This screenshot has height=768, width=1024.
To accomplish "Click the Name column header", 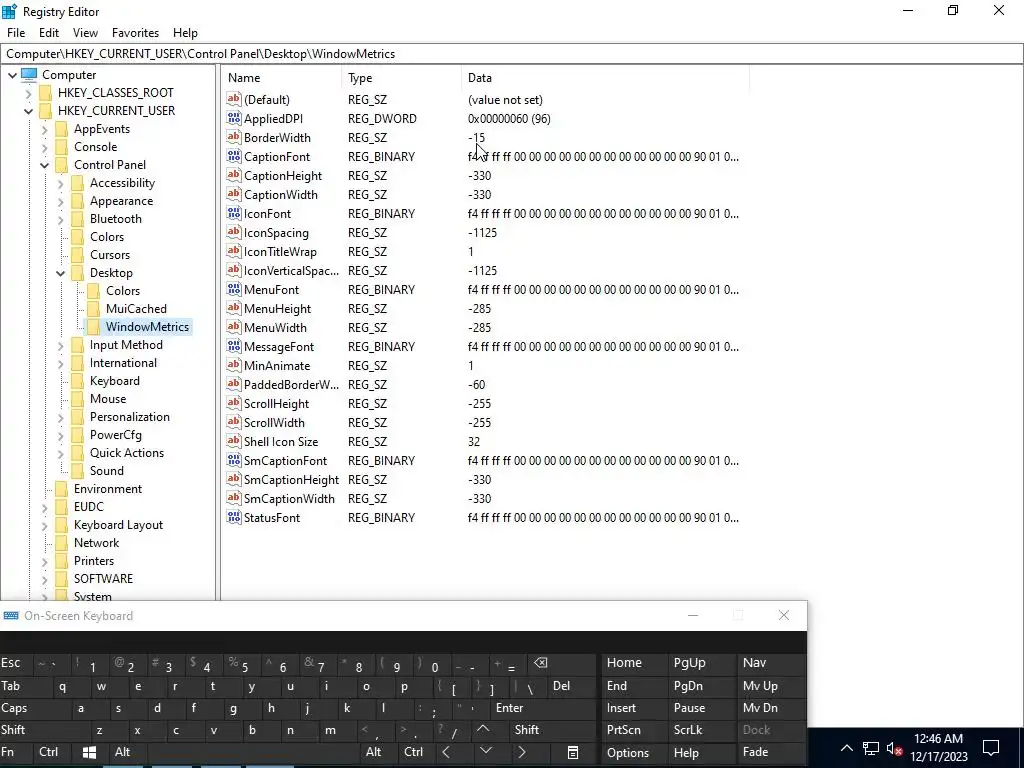I will (281, 78).
